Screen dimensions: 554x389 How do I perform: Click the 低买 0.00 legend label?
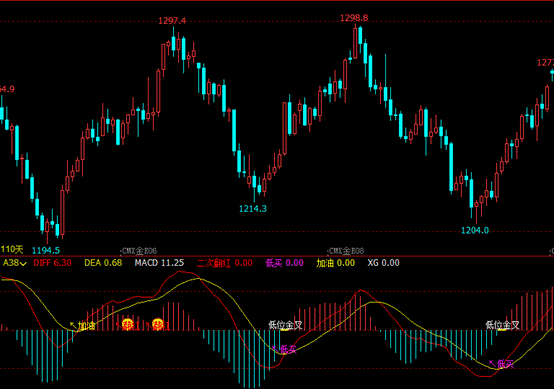(x=284, y=263)
